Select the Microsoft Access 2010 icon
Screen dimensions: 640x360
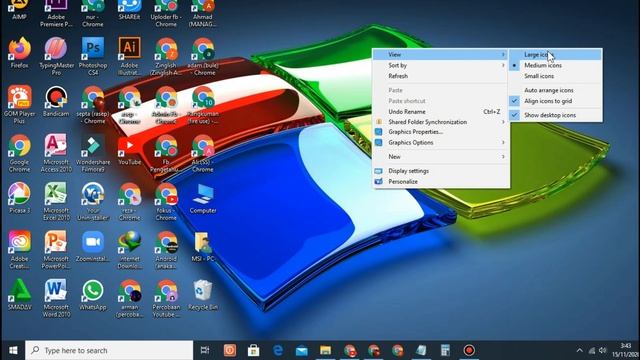56,153
